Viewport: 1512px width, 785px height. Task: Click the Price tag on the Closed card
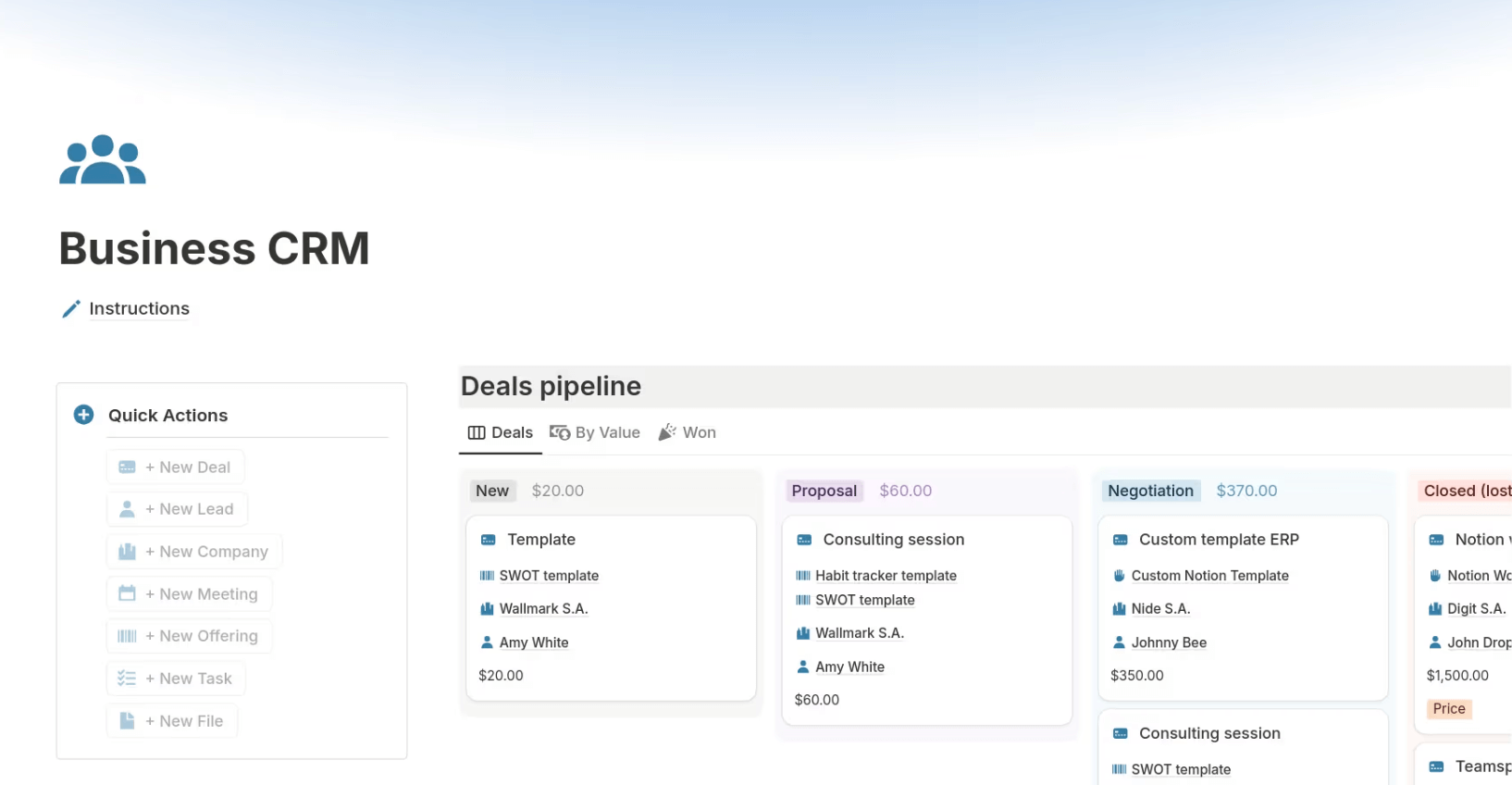click(1449, 709)
